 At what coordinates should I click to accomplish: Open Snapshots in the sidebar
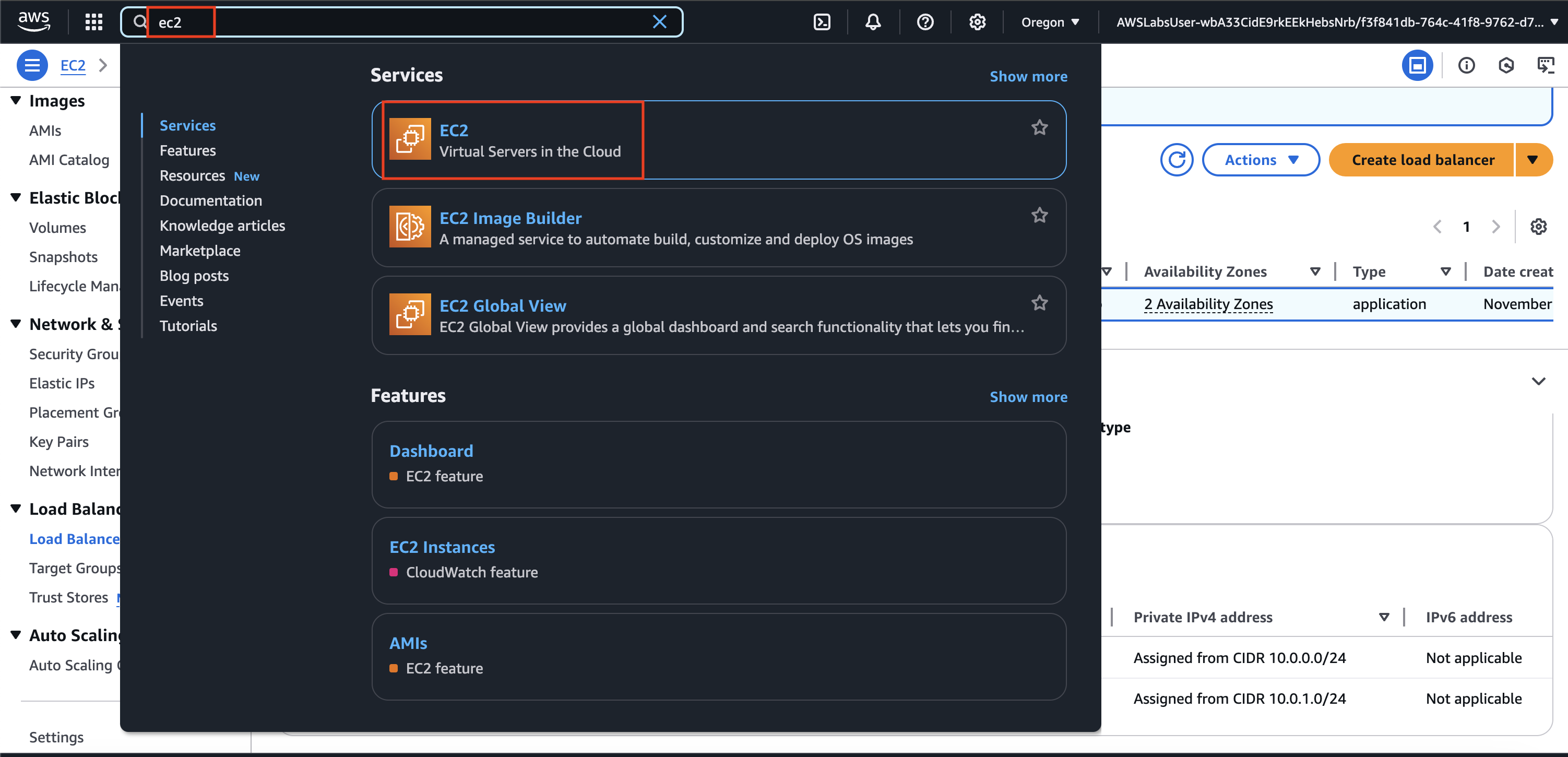(x=63, y=256)
